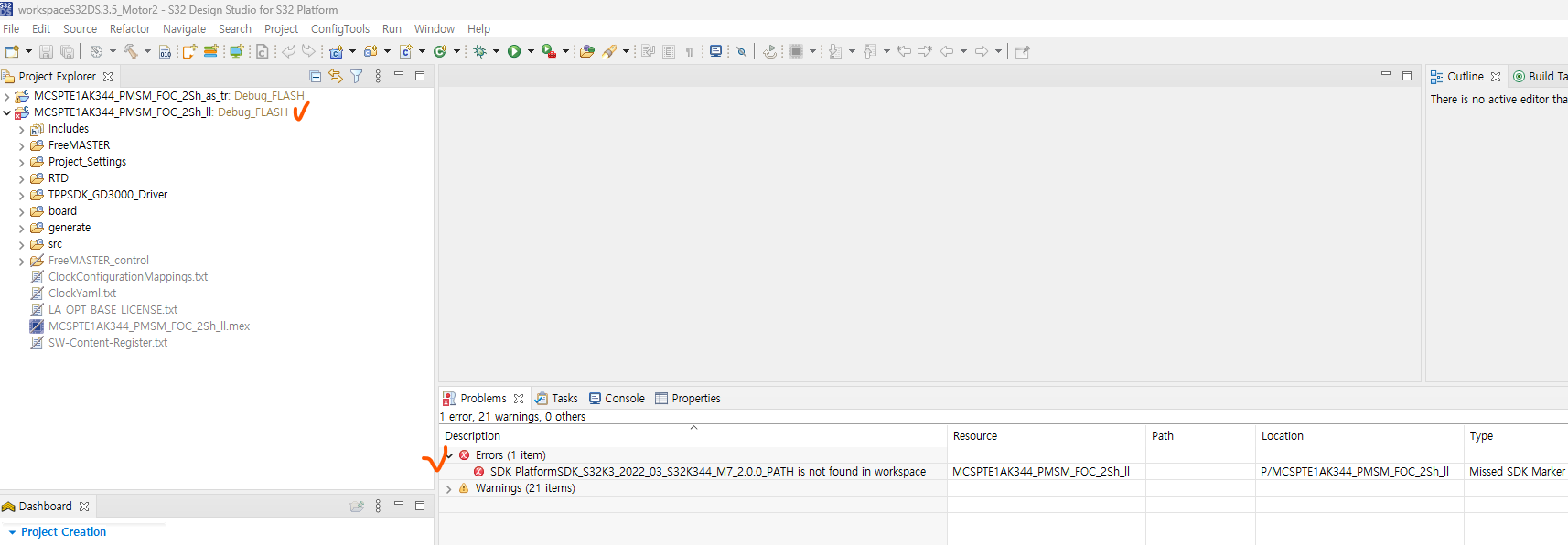The width and height of the screenshot is (1568, 545).
Task: Click the New project toolbar icon
Action: pos(12,51)
